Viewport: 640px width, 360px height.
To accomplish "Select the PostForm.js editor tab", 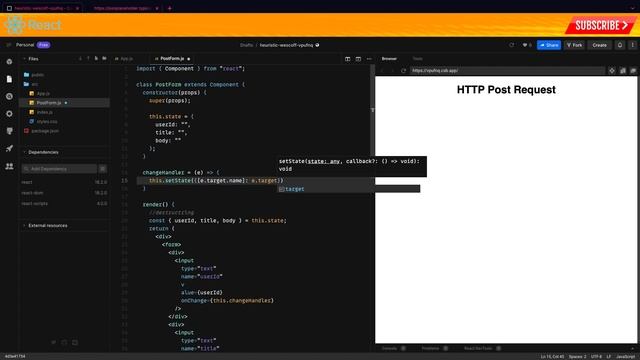I will coord(172,59).
